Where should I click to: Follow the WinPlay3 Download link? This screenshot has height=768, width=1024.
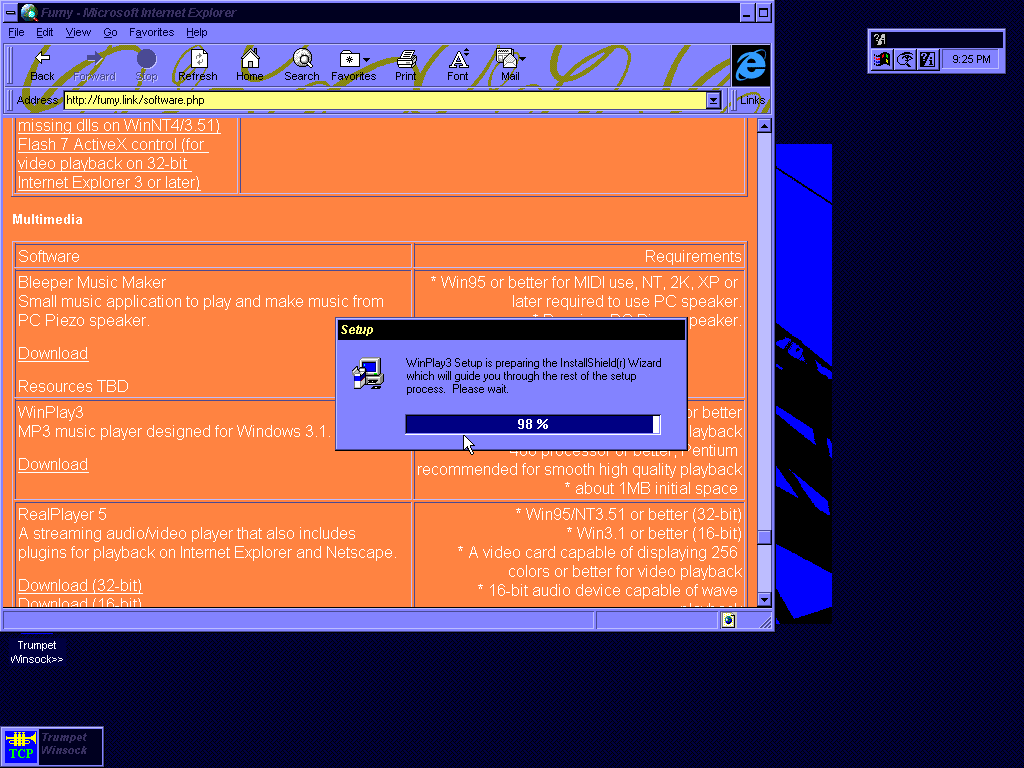(x=53, y=464)
